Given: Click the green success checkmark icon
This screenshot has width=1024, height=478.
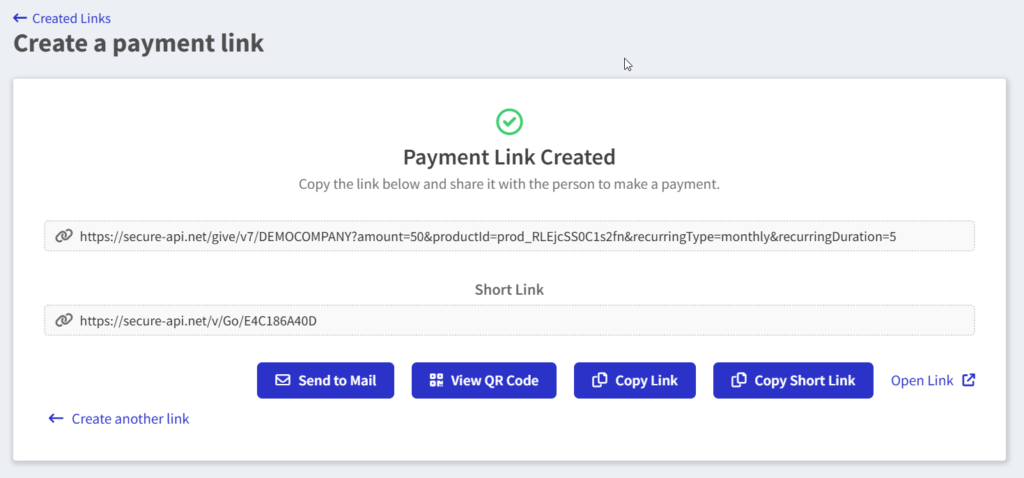Looking at the screenshot, I should (x=509, y=121).
